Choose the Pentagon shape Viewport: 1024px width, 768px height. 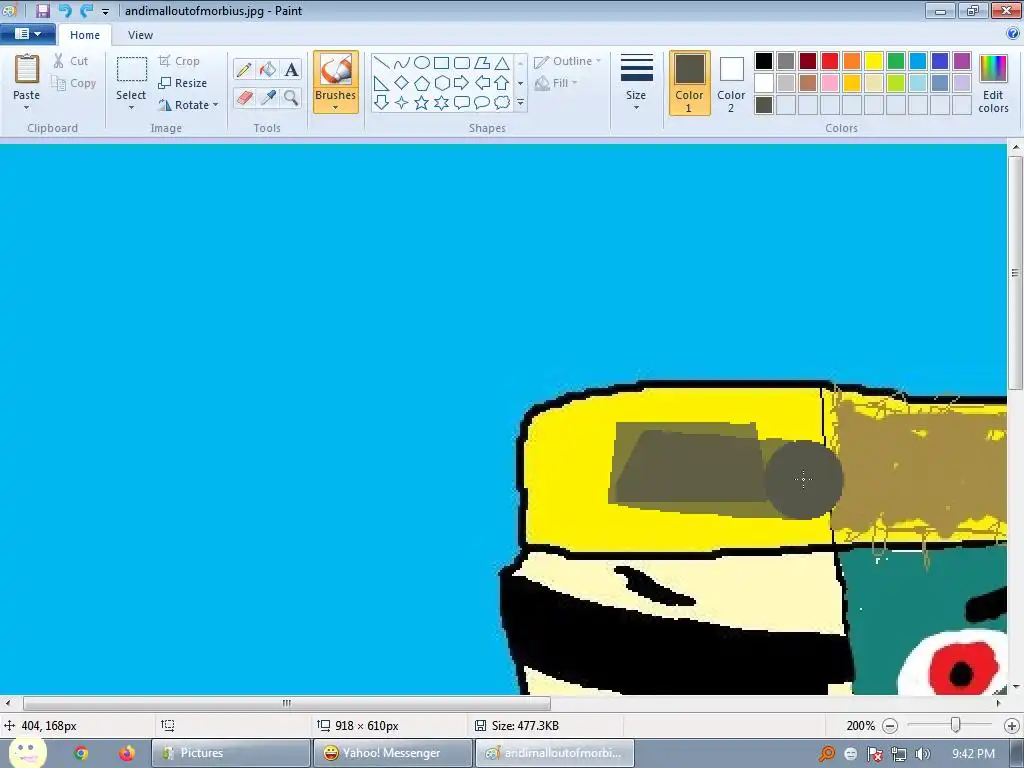coord(422,83)
